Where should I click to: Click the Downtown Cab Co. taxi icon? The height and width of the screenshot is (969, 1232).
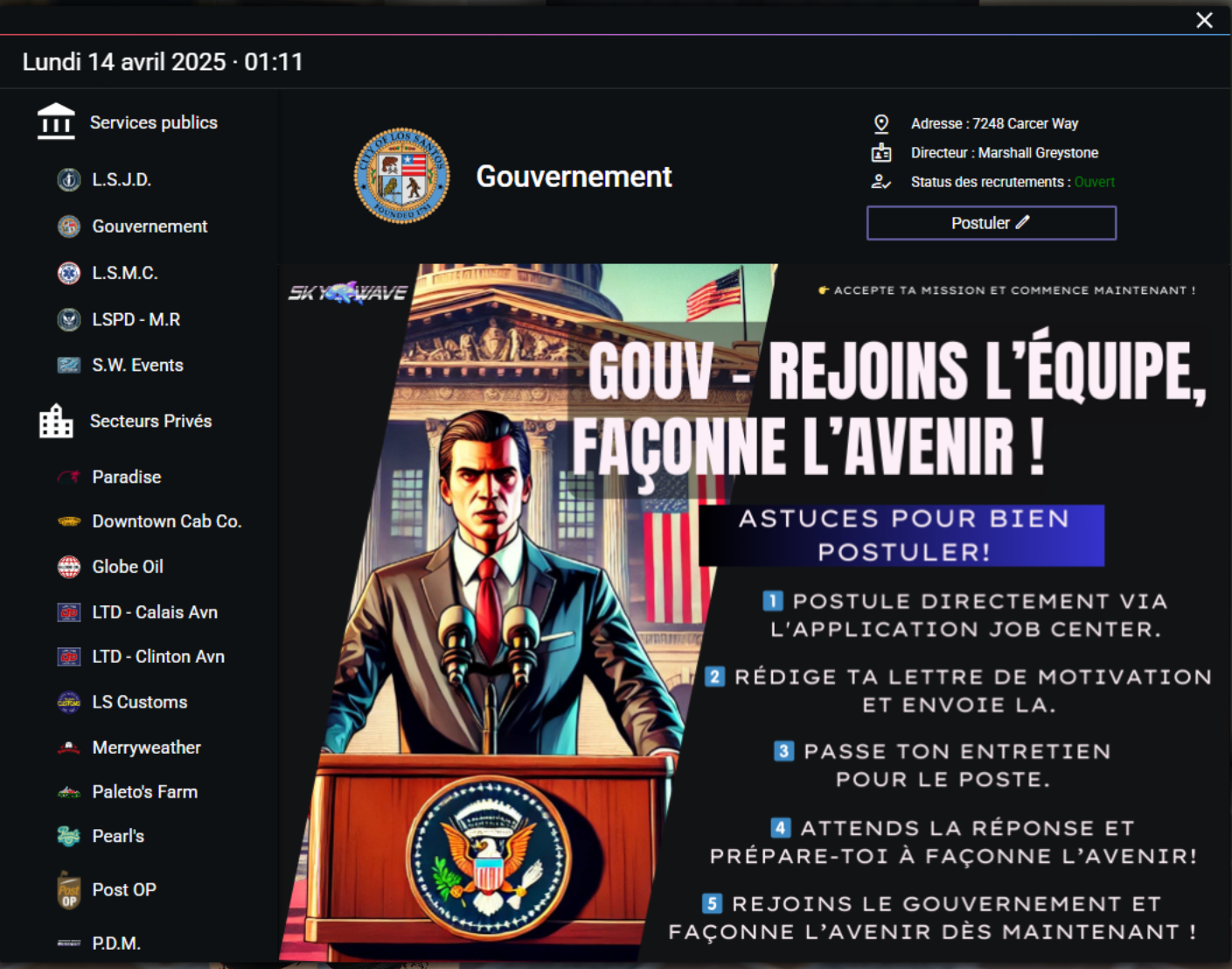click(69, 521)
